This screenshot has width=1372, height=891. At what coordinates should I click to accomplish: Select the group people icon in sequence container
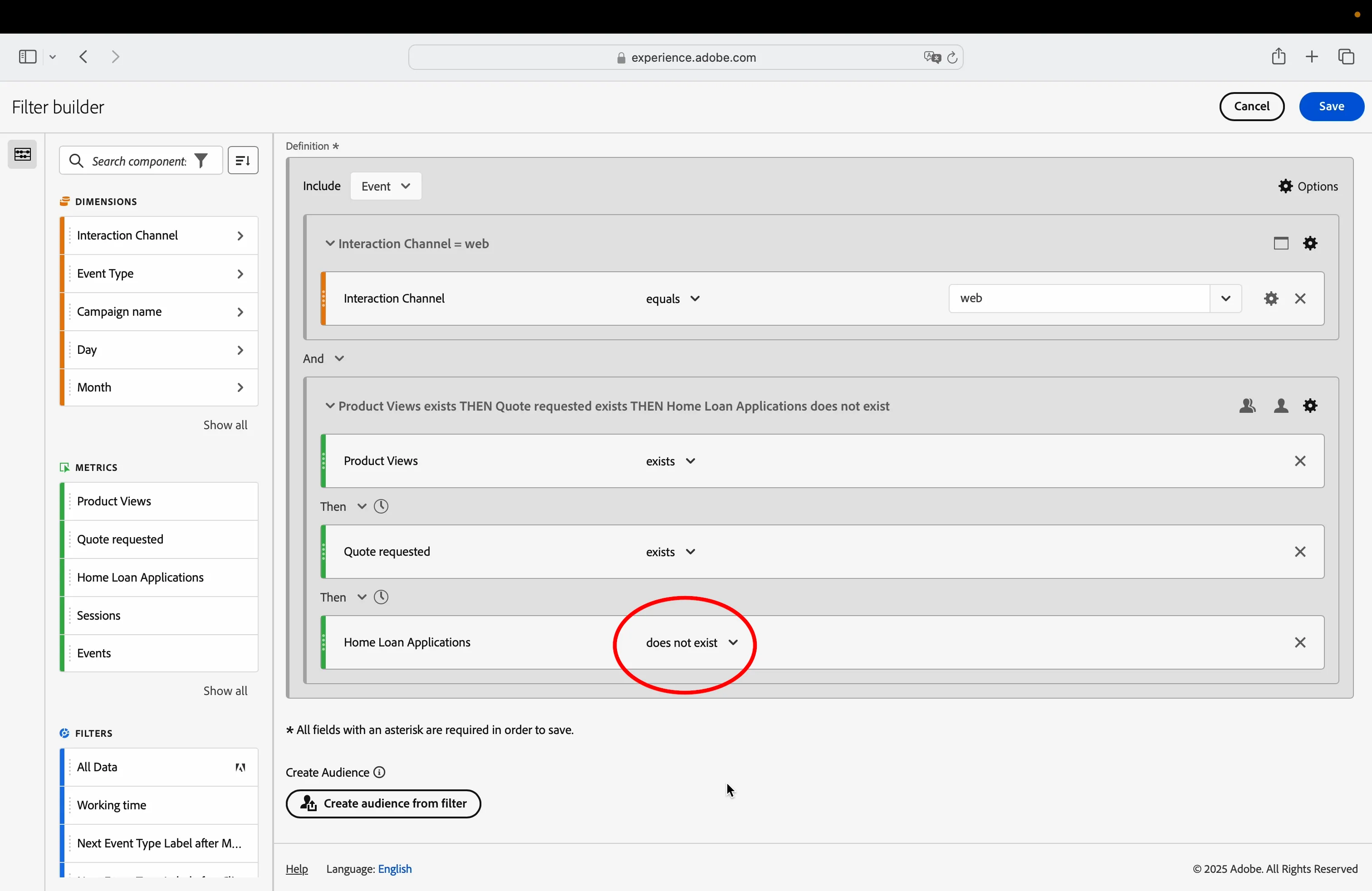pos(1248,406)
